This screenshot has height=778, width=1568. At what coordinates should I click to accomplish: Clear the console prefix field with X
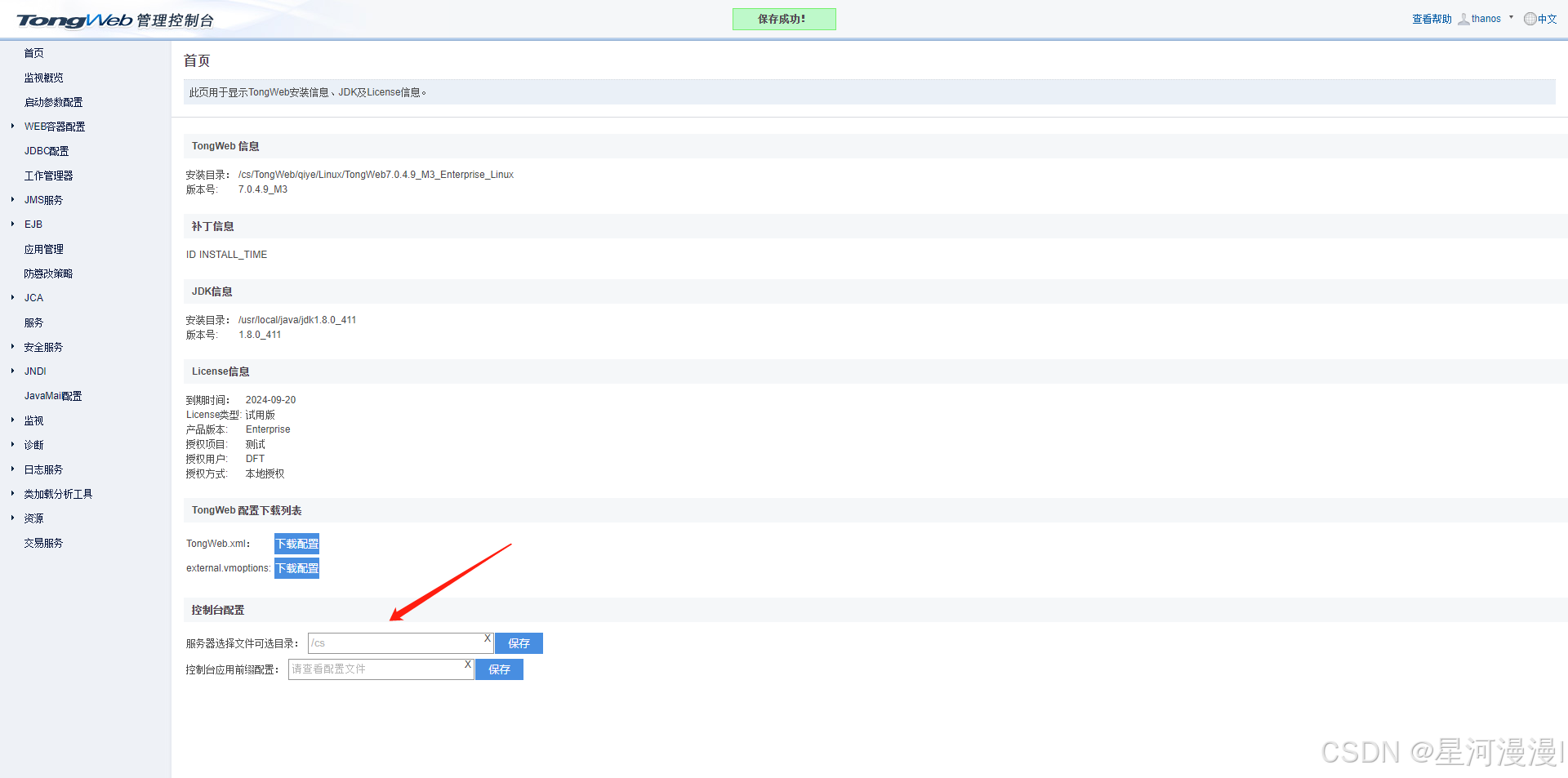tap(468, 665)
